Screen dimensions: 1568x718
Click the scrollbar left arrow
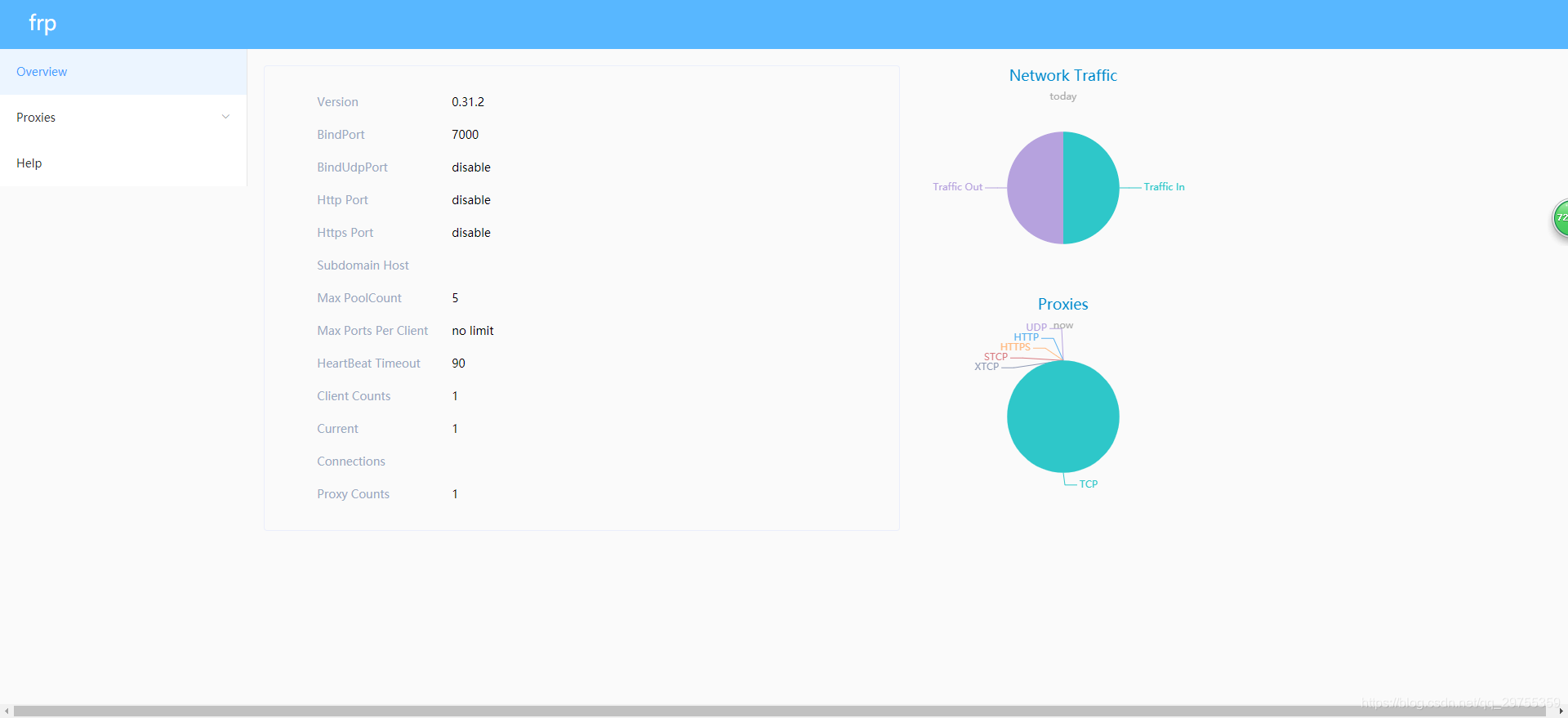click(7, 711)
